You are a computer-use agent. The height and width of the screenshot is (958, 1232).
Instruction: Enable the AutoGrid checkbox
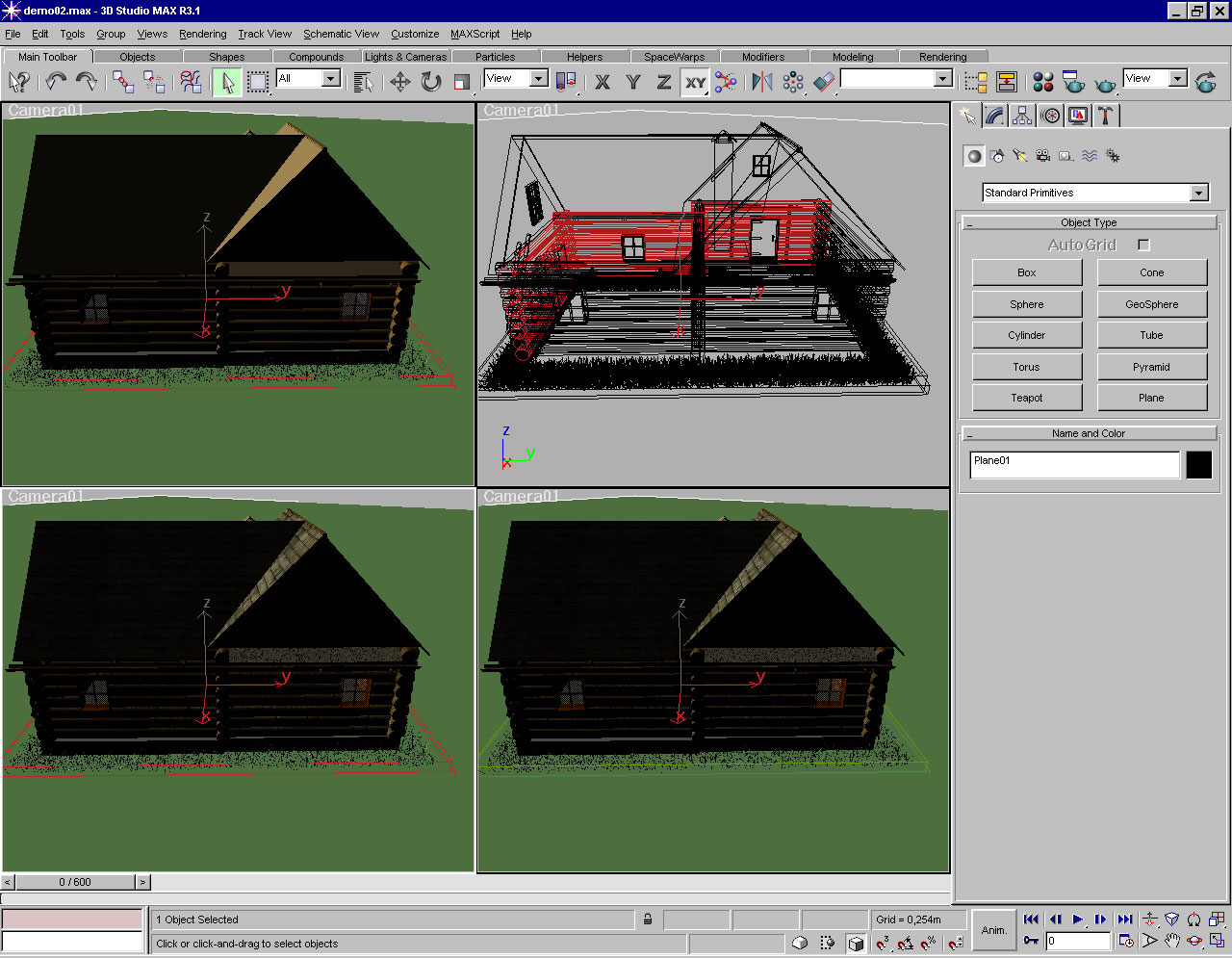[x=1143, y=245]
